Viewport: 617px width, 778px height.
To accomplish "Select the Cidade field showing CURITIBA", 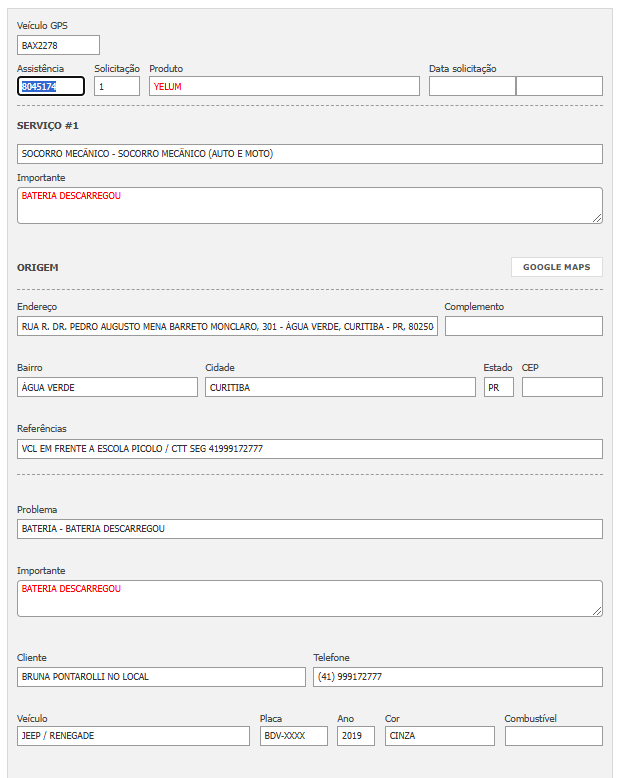I will [340, 387].
